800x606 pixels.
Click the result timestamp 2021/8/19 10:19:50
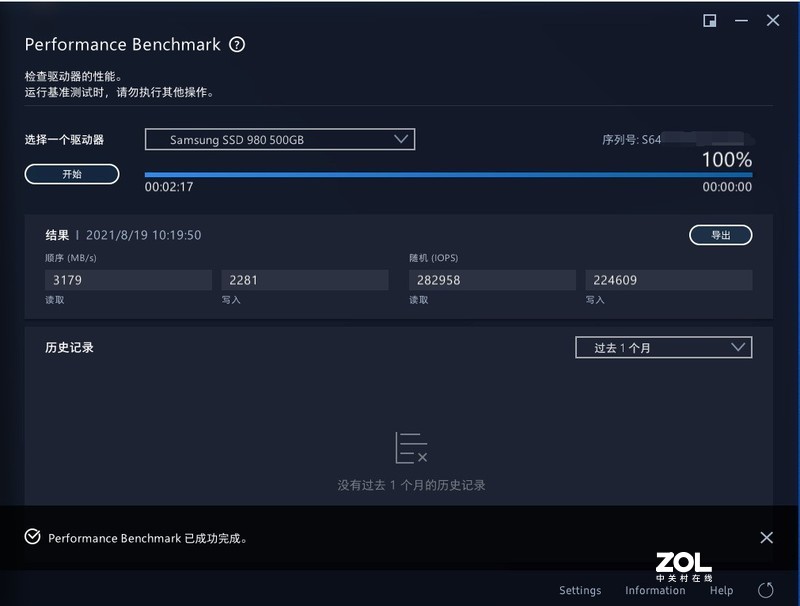[x=143, y=235]
